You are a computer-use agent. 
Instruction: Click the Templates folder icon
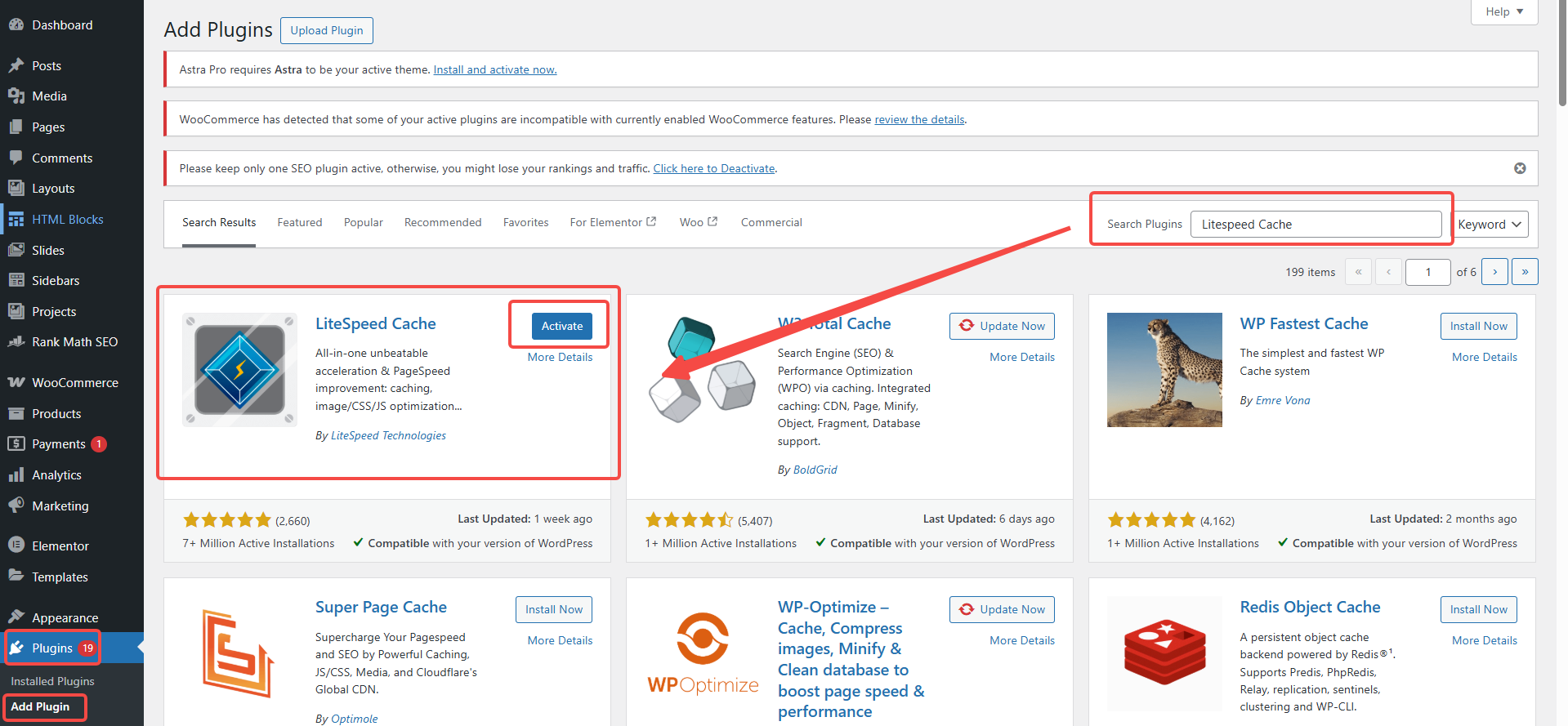(16, 576)
